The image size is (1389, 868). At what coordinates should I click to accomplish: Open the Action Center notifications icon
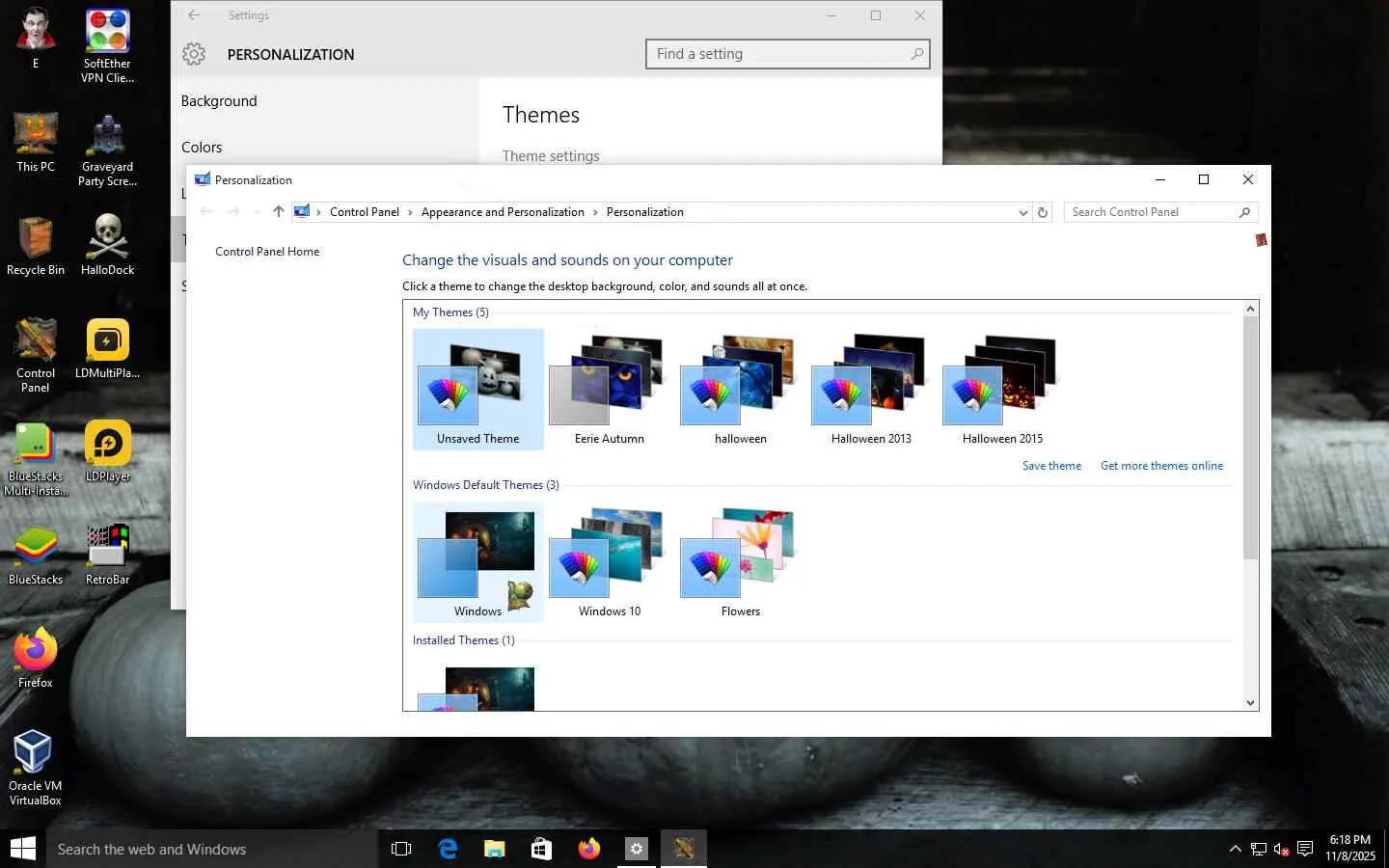1305,849
